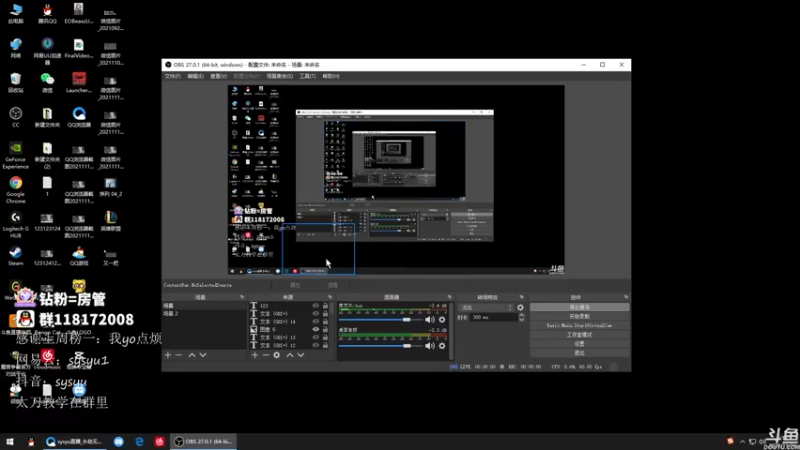
Task: Move source up in Sources panel
Action: [x=290, y=355]
